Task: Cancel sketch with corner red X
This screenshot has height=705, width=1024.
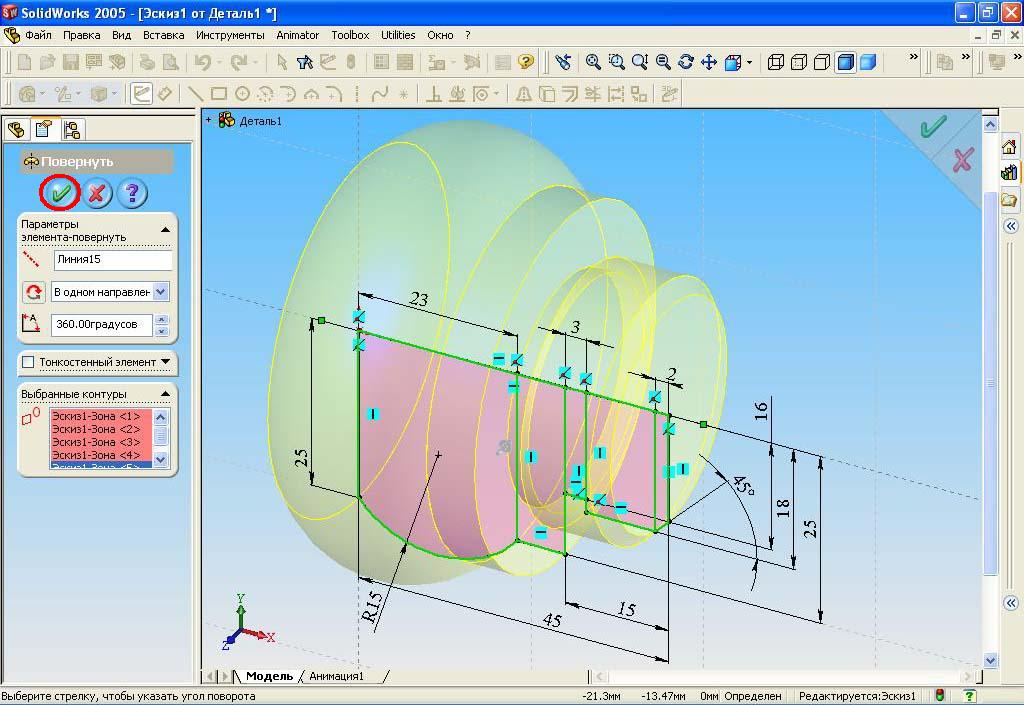Action: (963, 160)
